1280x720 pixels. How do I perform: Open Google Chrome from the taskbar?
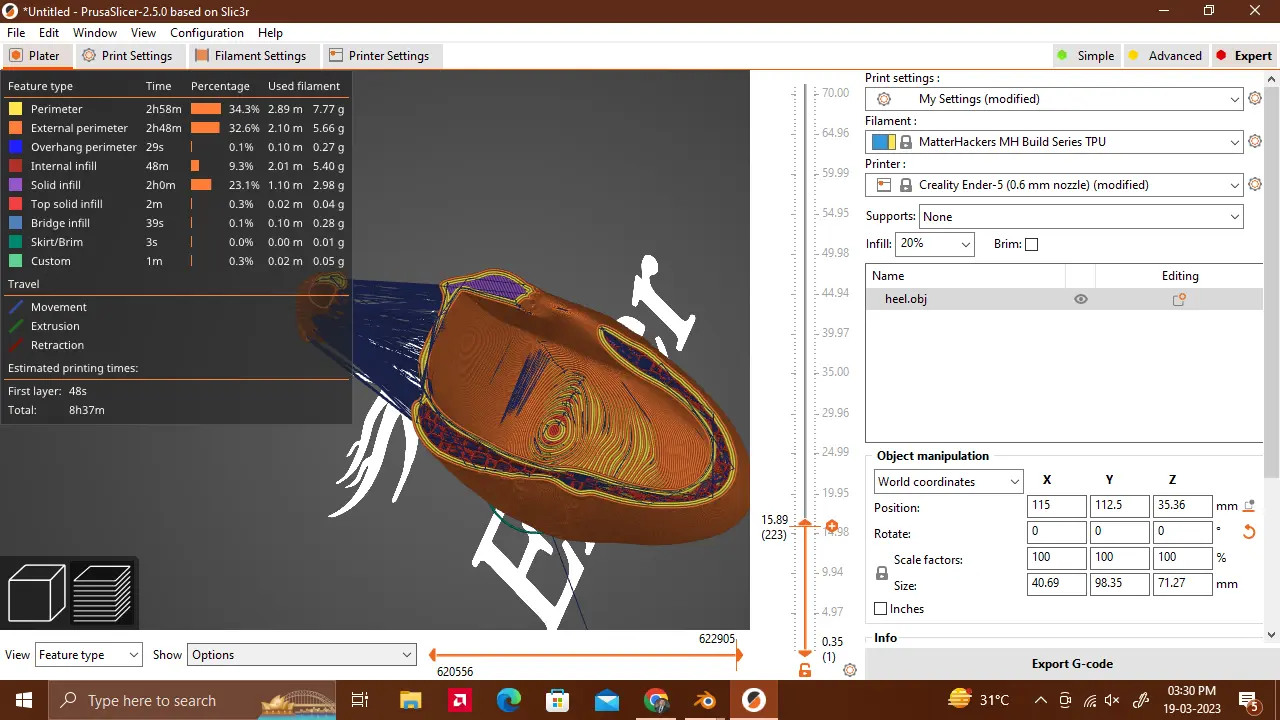656,700
